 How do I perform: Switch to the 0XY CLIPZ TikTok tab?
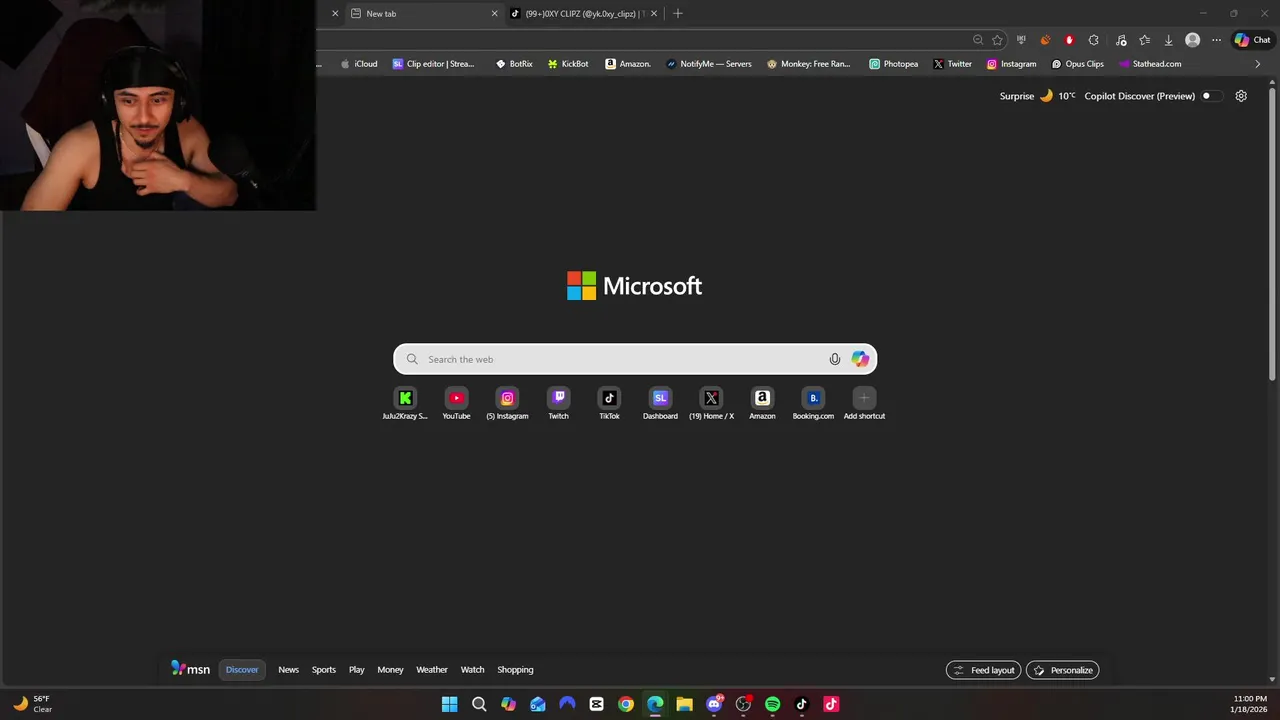click(x=584, y=14)
